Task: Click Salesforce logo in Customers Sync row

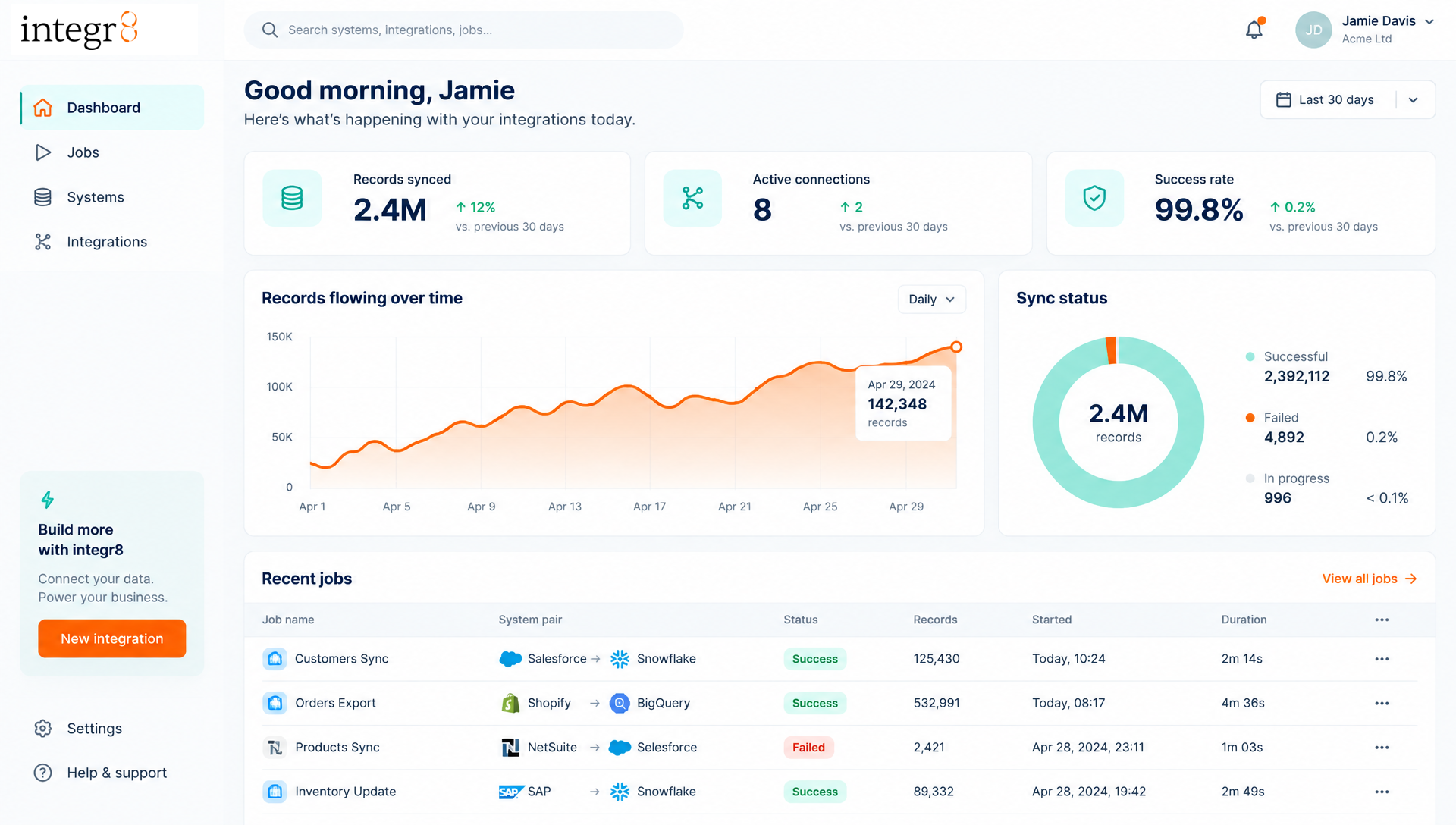Action: click(510, 659)
